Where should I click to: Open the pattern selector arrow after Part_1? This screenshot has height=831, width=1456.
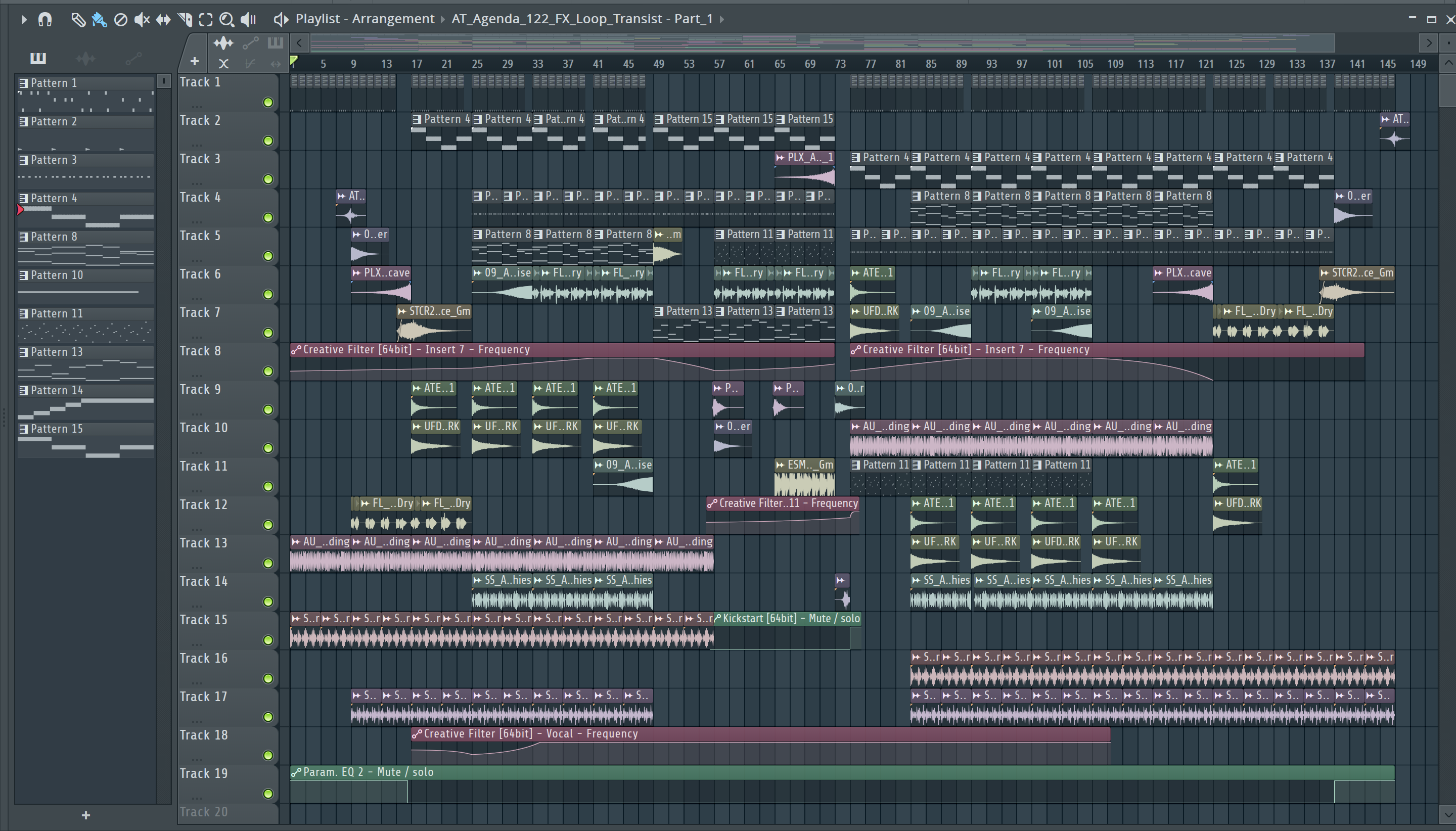point(722,19)
